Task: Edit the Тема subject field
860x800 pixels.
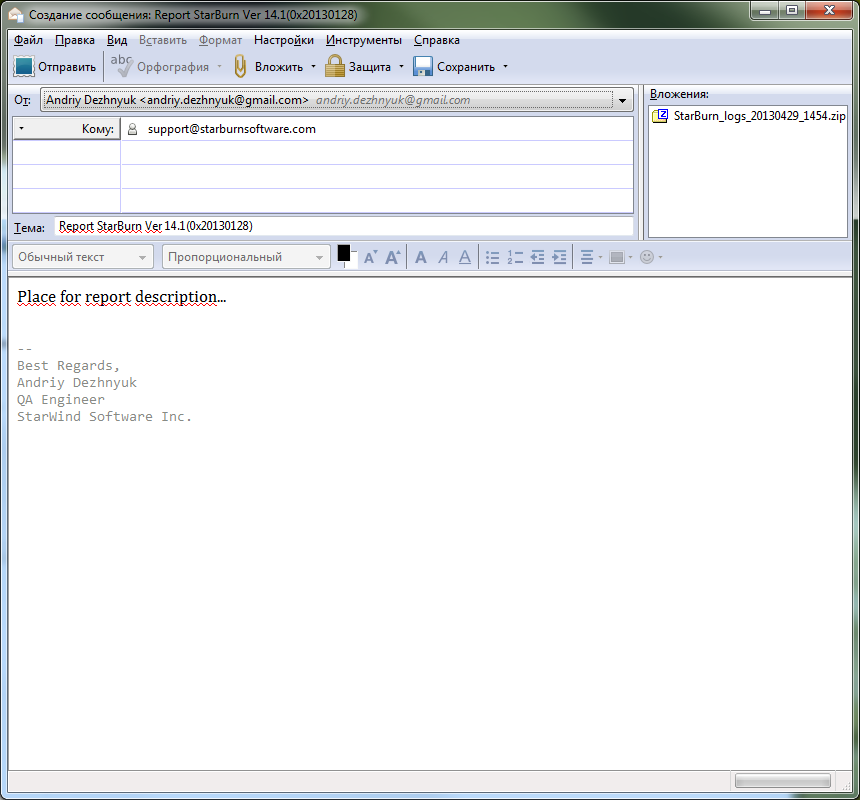Action: point(343,226)
